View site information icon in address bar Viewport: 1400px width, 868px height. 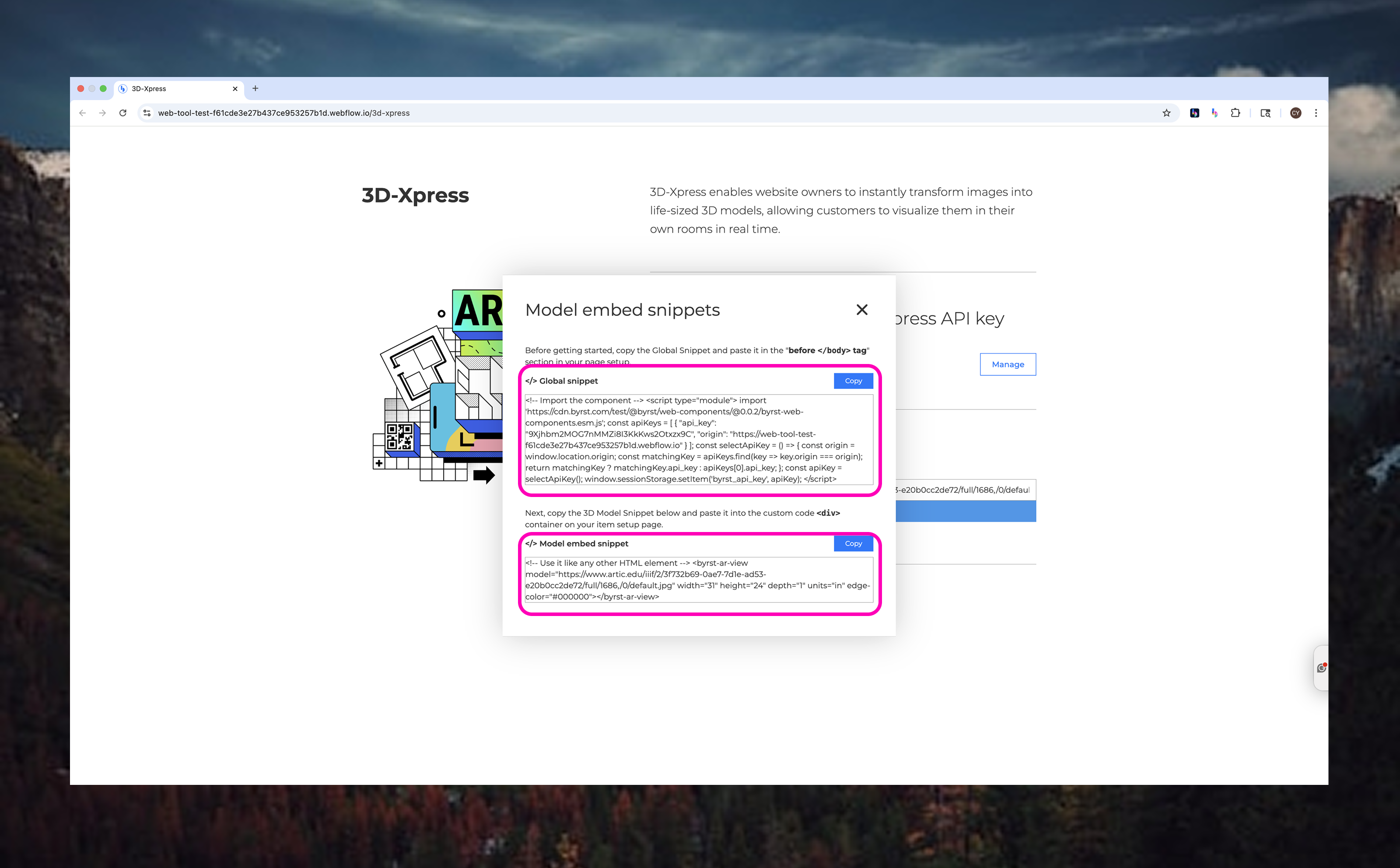tap(147, 113)
